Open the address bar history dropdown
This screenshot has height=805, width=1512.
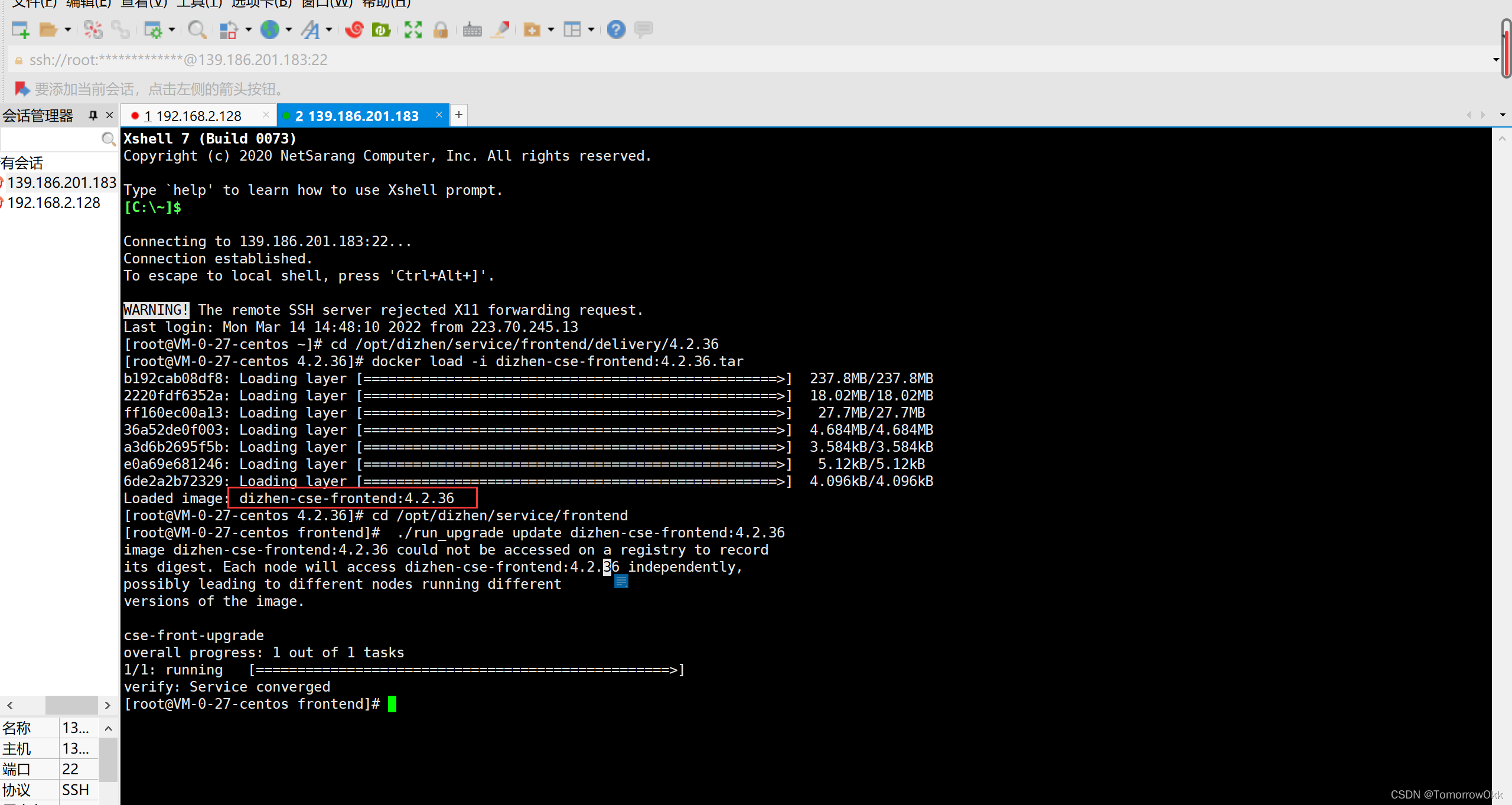[1495, 60]
